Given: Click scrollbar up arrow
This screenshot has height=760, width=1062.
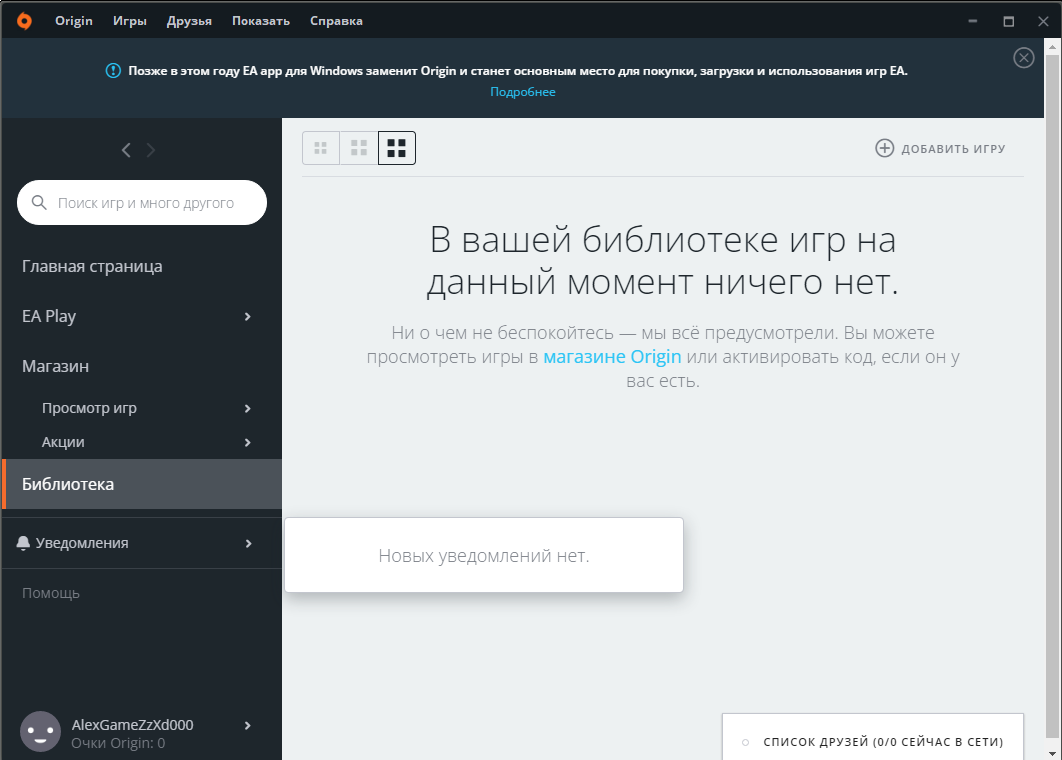Looking at the screenshot, I should pos(1053,47).
